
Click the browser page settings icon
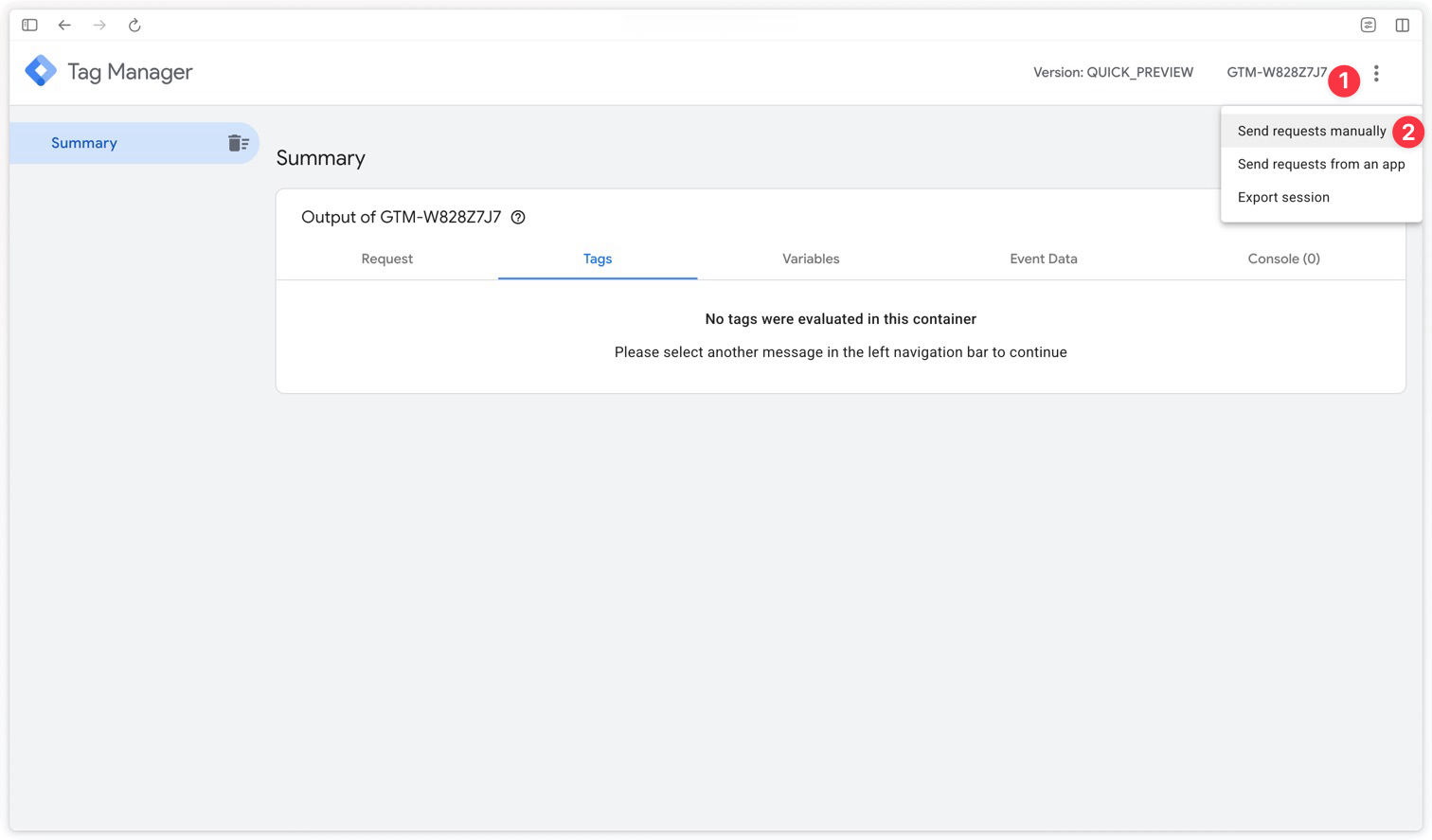(x=1369, y=26)
